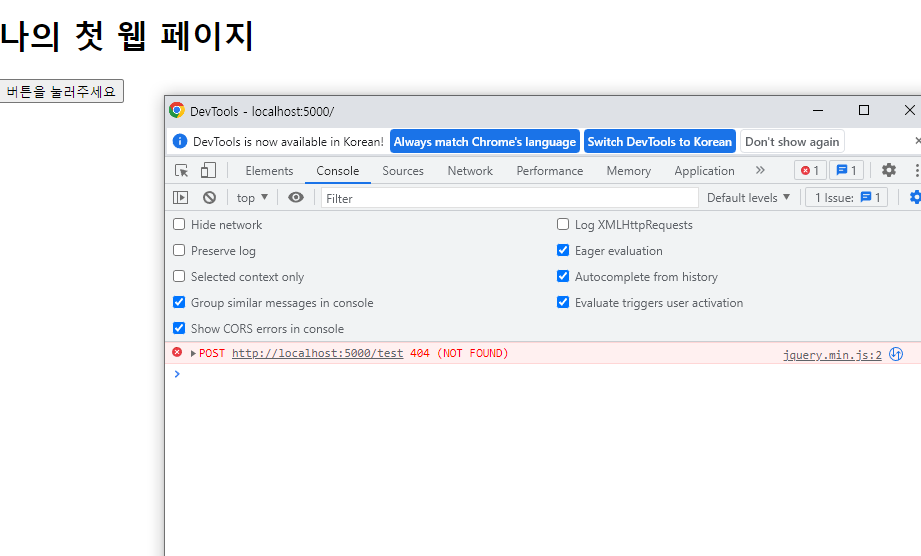This screenshot has width=921, height=556.
Task: Switch to the Performance tab
Action: coord(550,171)
